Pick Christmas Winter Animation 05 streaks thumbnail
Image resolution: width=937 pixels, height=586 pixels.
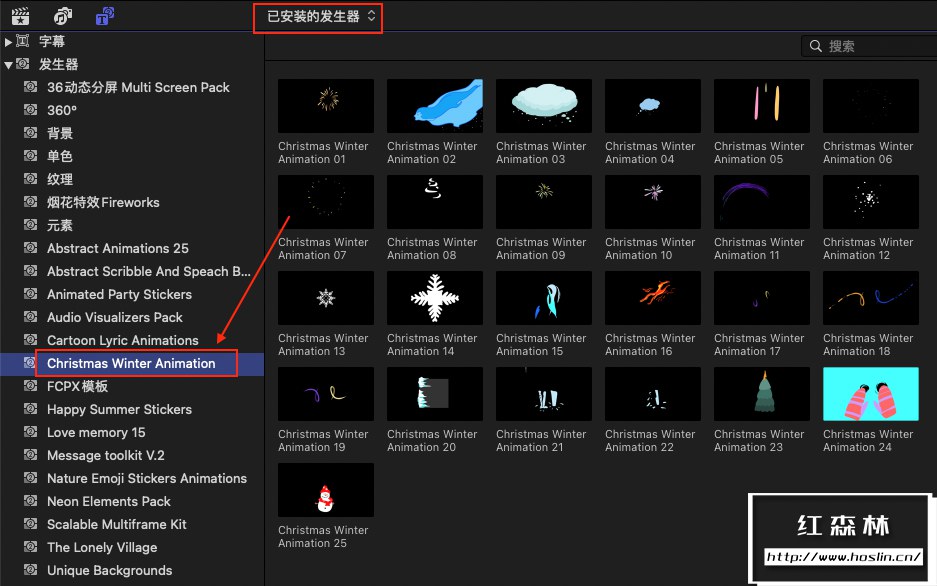762,106
